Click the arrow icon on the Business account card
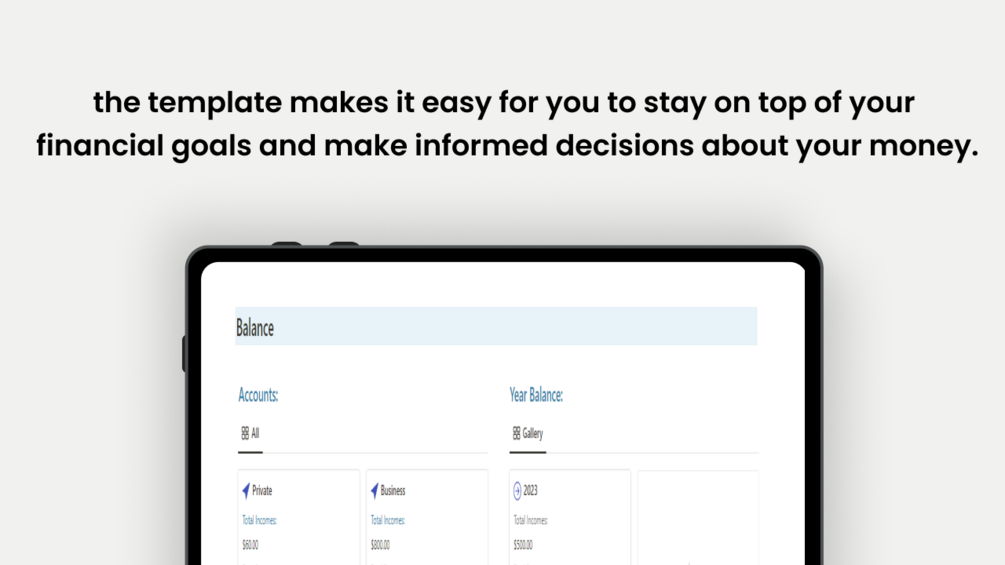The image size is (1005, 565). [375, 491]
